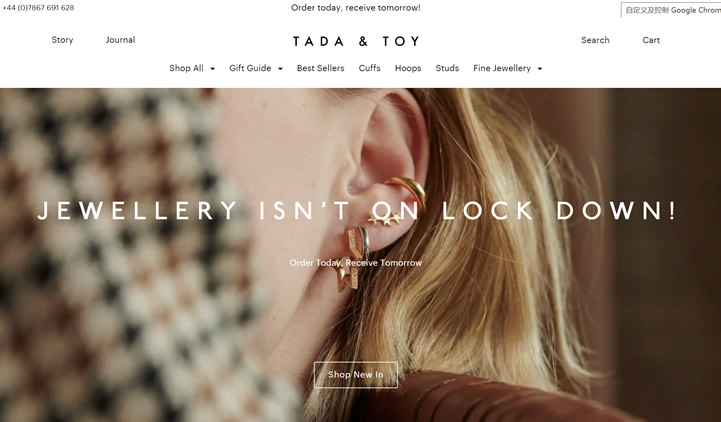
Task: Click the 'Order Today, Receive Tomorrow' hero subtitle
Action: pyautogui.click(x=356, y=263)
